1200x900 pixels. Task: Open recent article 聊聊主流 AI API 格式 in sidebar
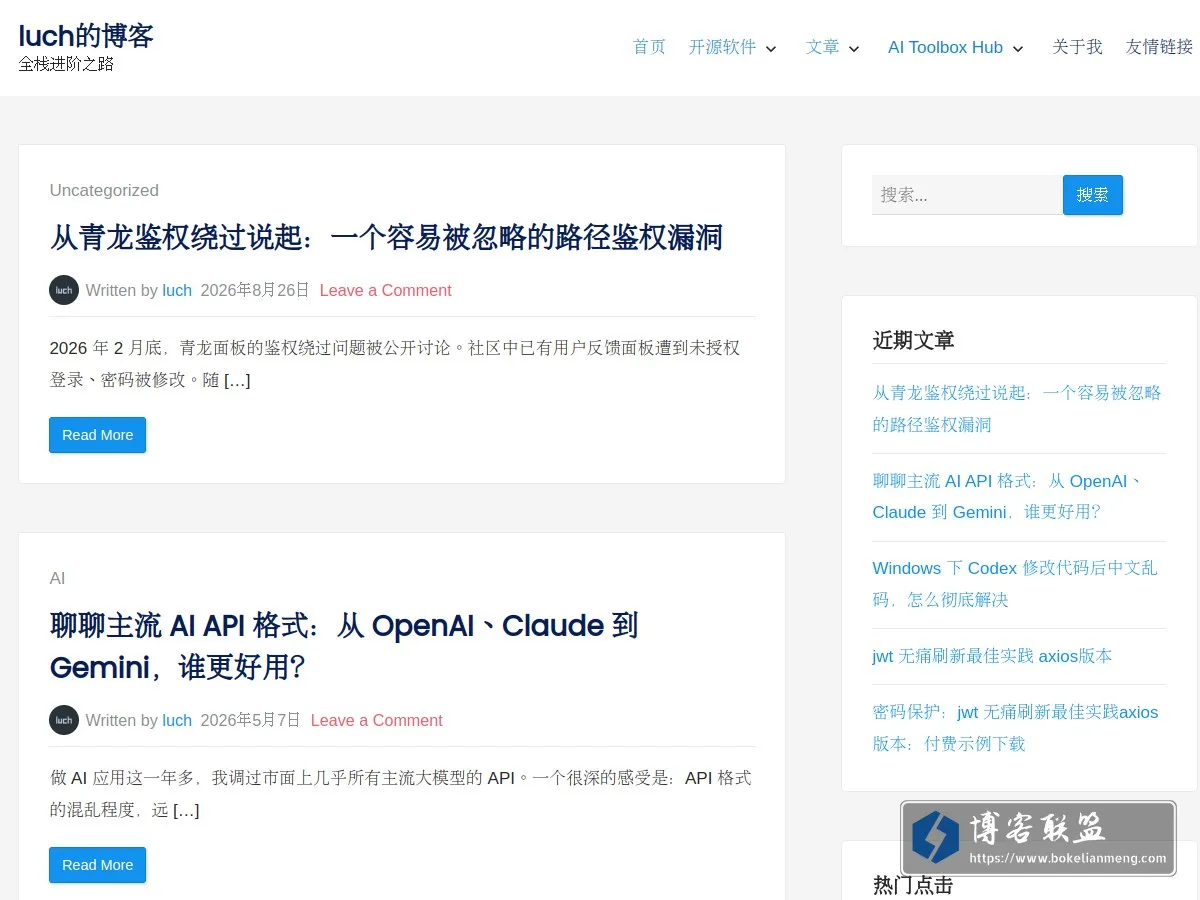point(1007,496)
